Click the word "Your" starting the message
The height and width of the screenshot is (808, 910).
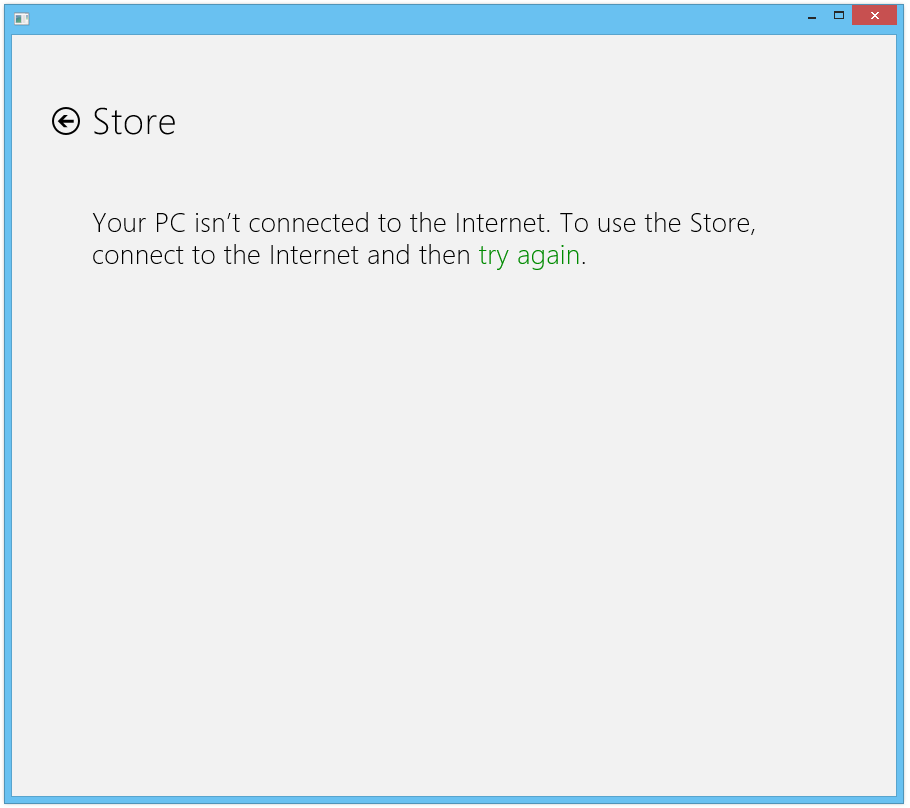(116, 223)
